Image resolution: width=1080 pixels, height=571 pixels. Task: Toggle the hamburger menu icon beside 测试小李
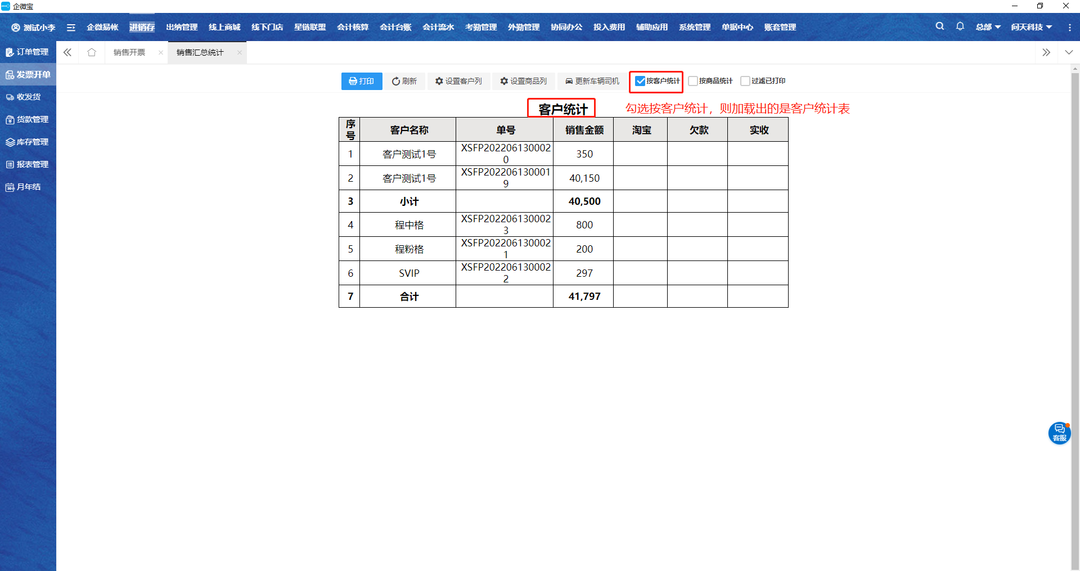[x=71, y=27]
